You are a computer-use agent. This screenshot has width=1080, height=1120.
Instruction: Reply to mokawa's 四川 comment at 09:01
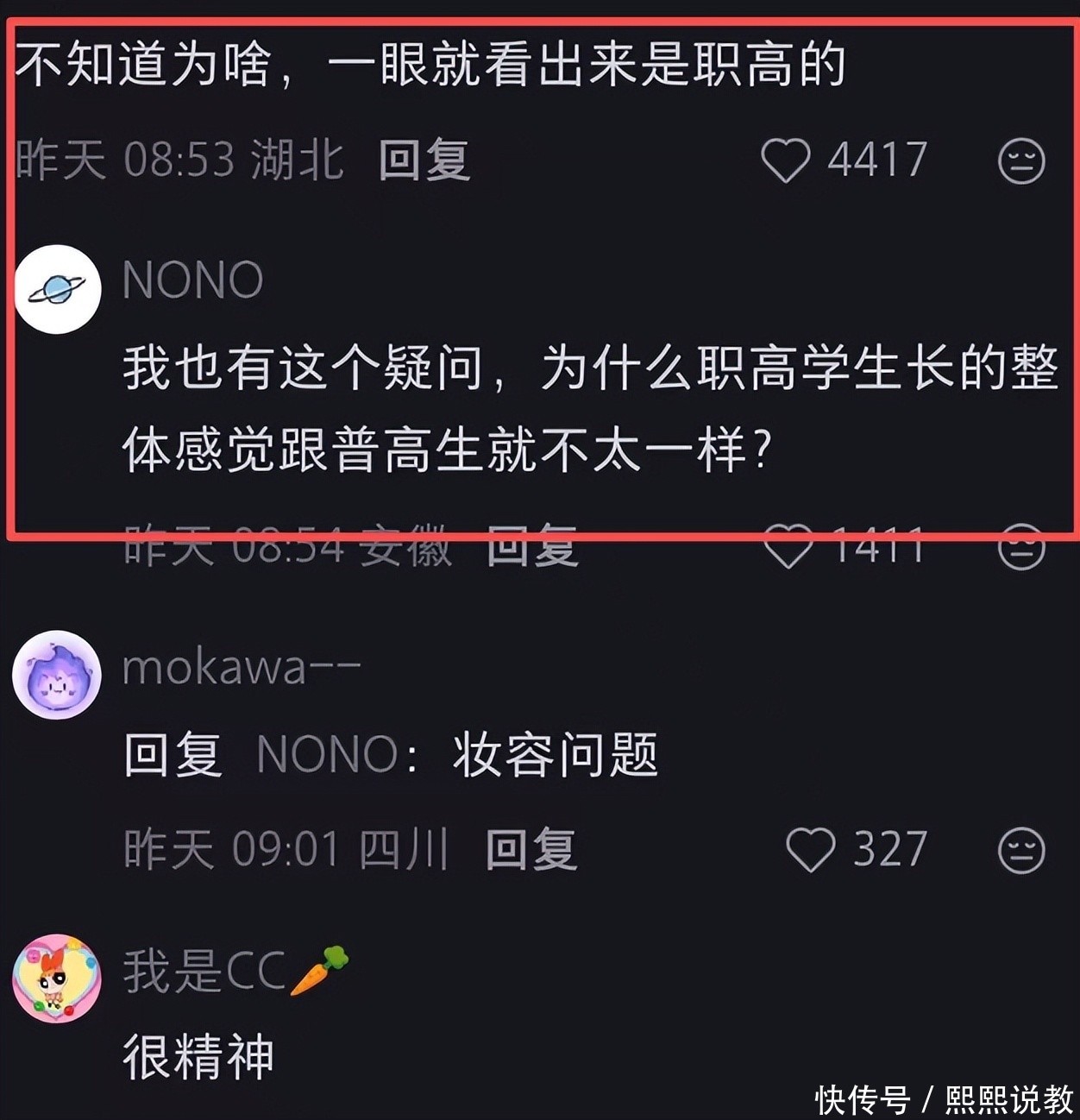(532, 850)
